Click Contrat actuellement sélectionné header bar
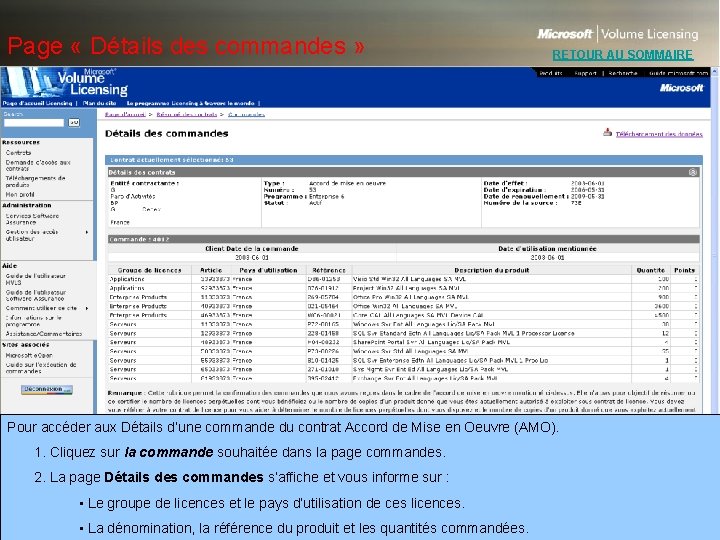720x540 pixels. 404,160
